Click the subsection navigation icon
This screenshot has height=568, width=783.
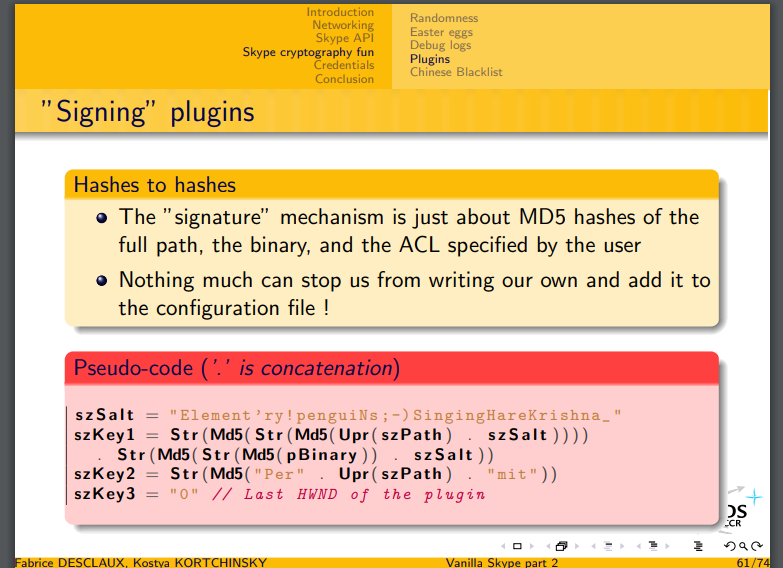pos(608,546)
